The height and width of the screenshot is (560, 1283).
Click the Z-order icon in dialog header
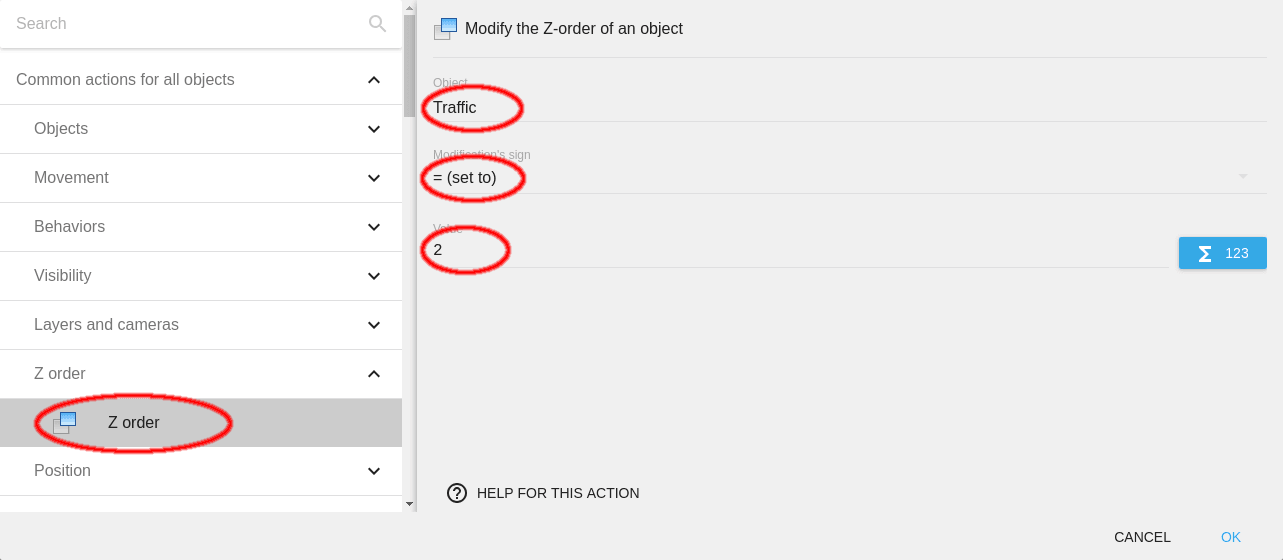pos(445,29)
